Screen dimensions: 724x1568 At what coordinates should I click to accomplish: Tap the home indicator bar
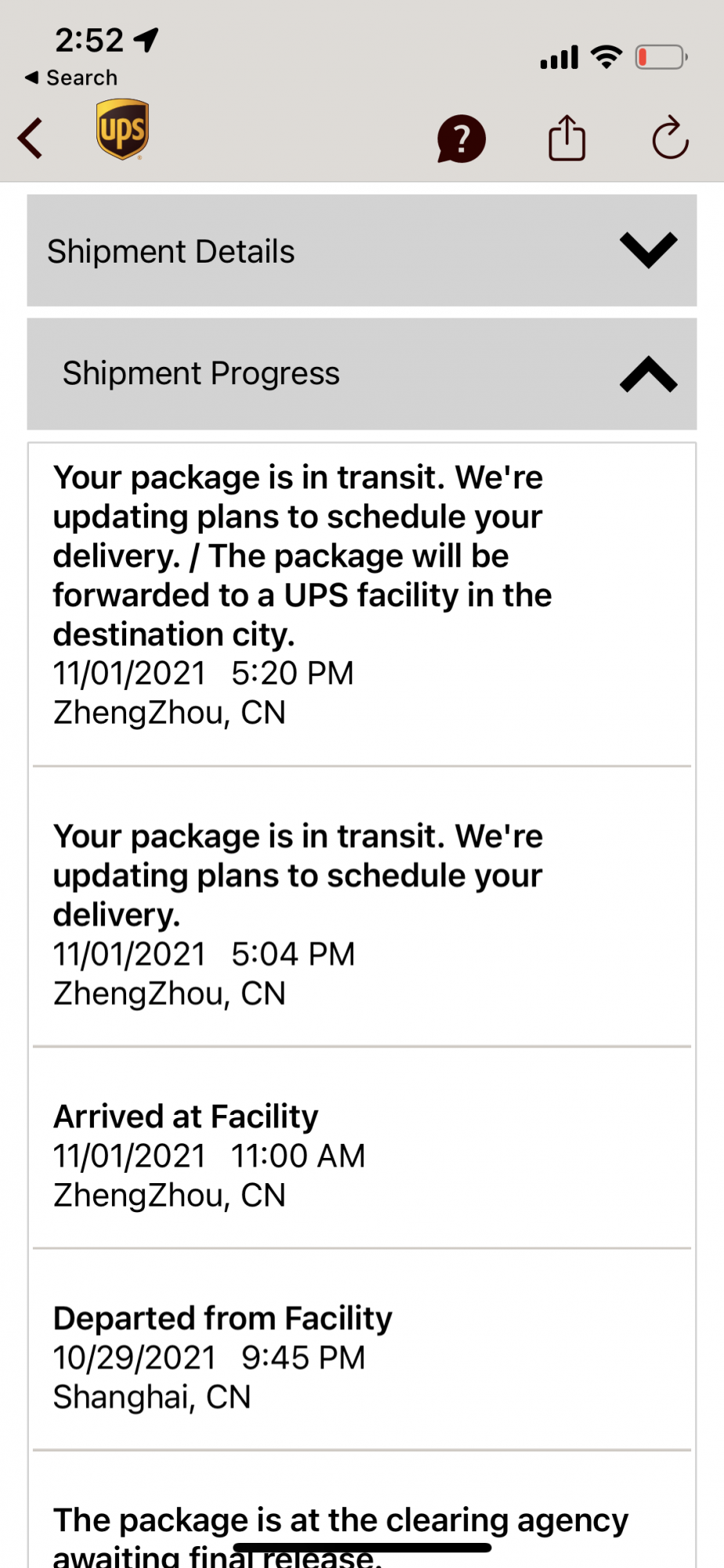(x=362, y=1548)
